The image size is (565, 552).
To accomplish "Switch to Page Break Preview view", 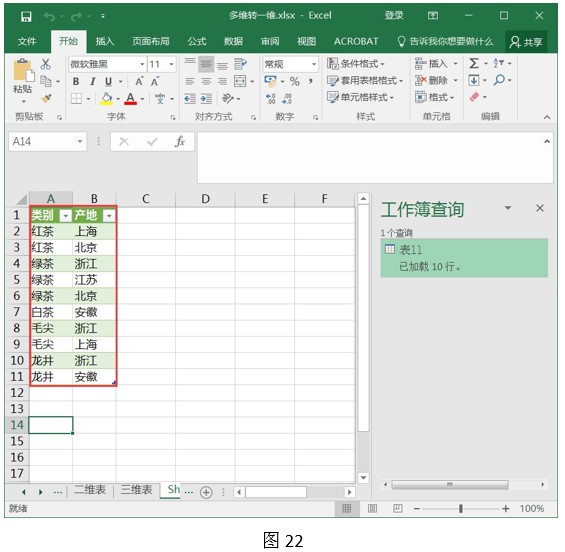I will click(397, 508).
